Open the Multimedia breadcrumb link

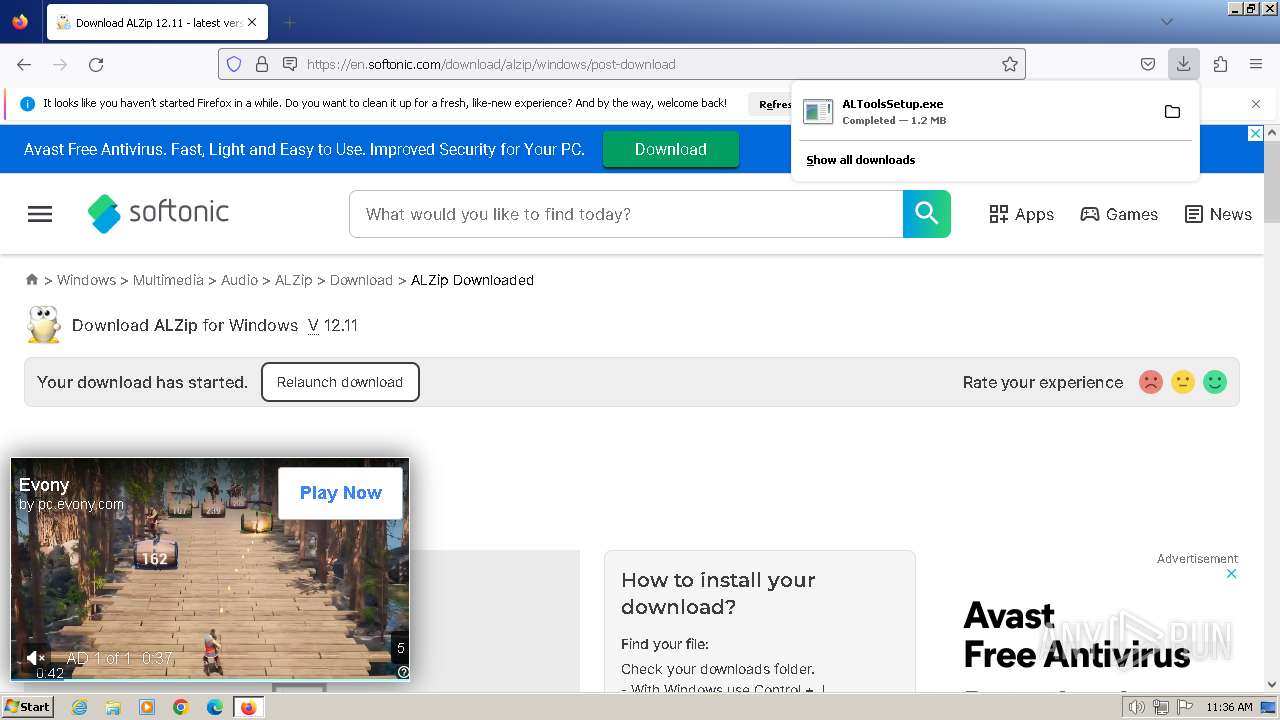pyautogui.click(x=168, y=280)
